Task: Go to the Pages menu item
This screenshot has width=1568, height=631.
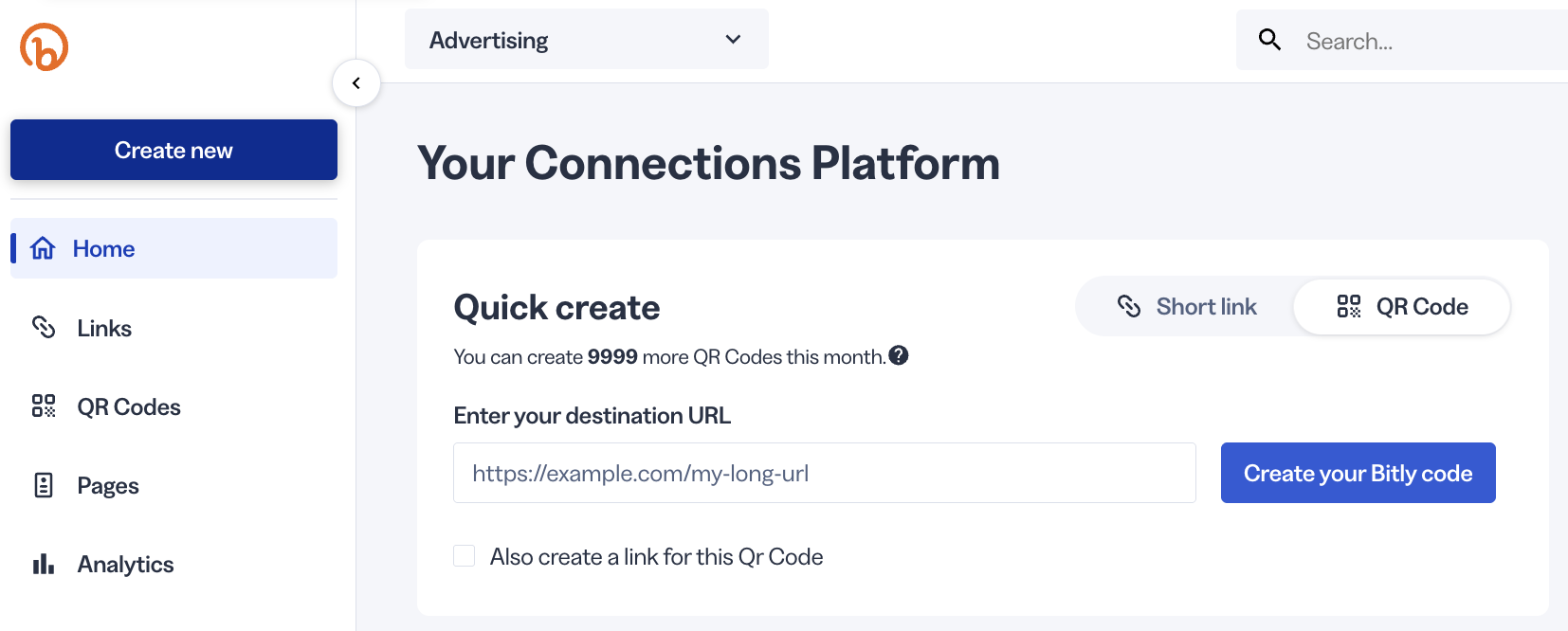Action: (108, 486)
